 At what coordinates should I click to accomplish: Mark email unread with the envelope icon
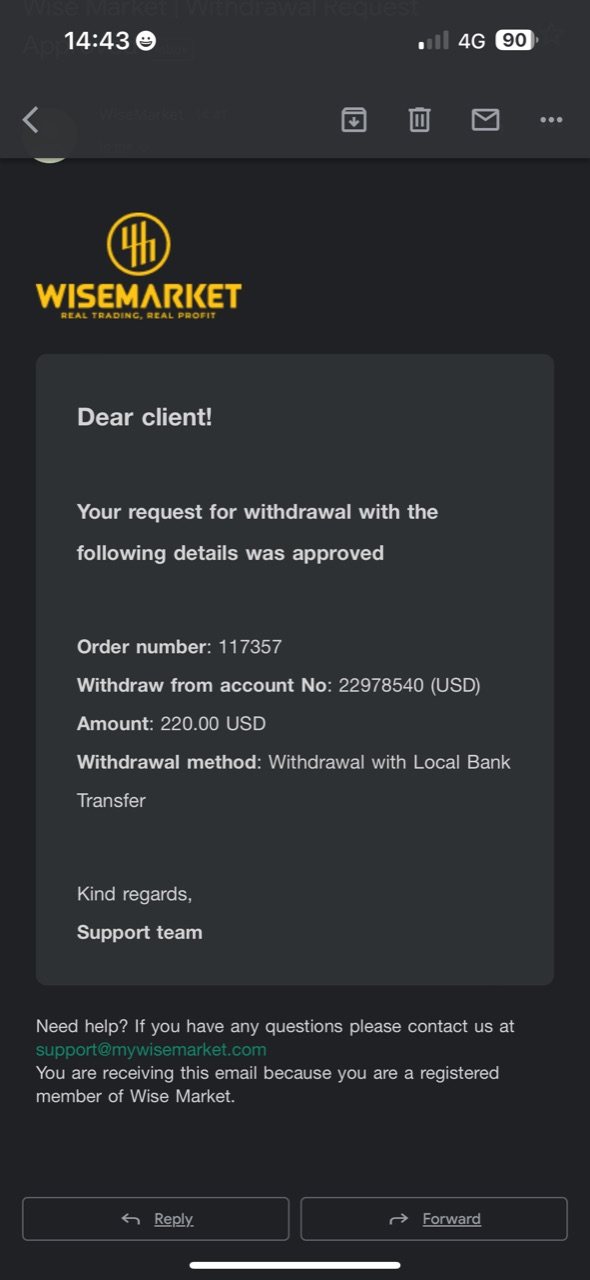tap(485, 120)
